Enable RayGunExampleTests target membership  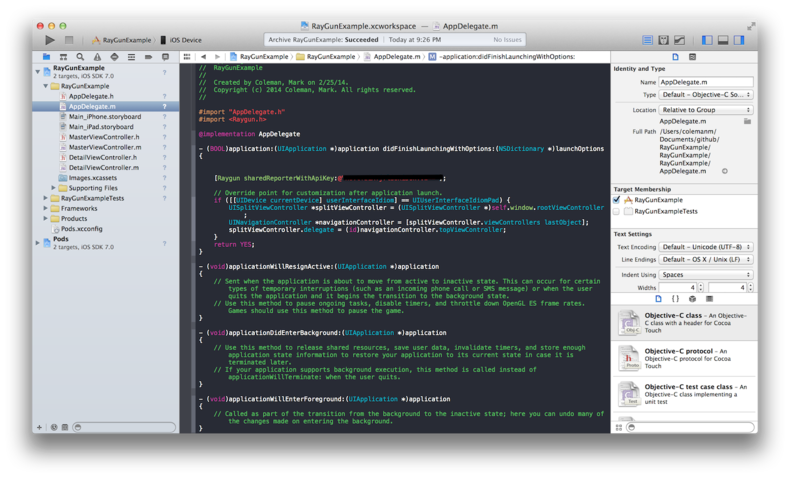616,212
